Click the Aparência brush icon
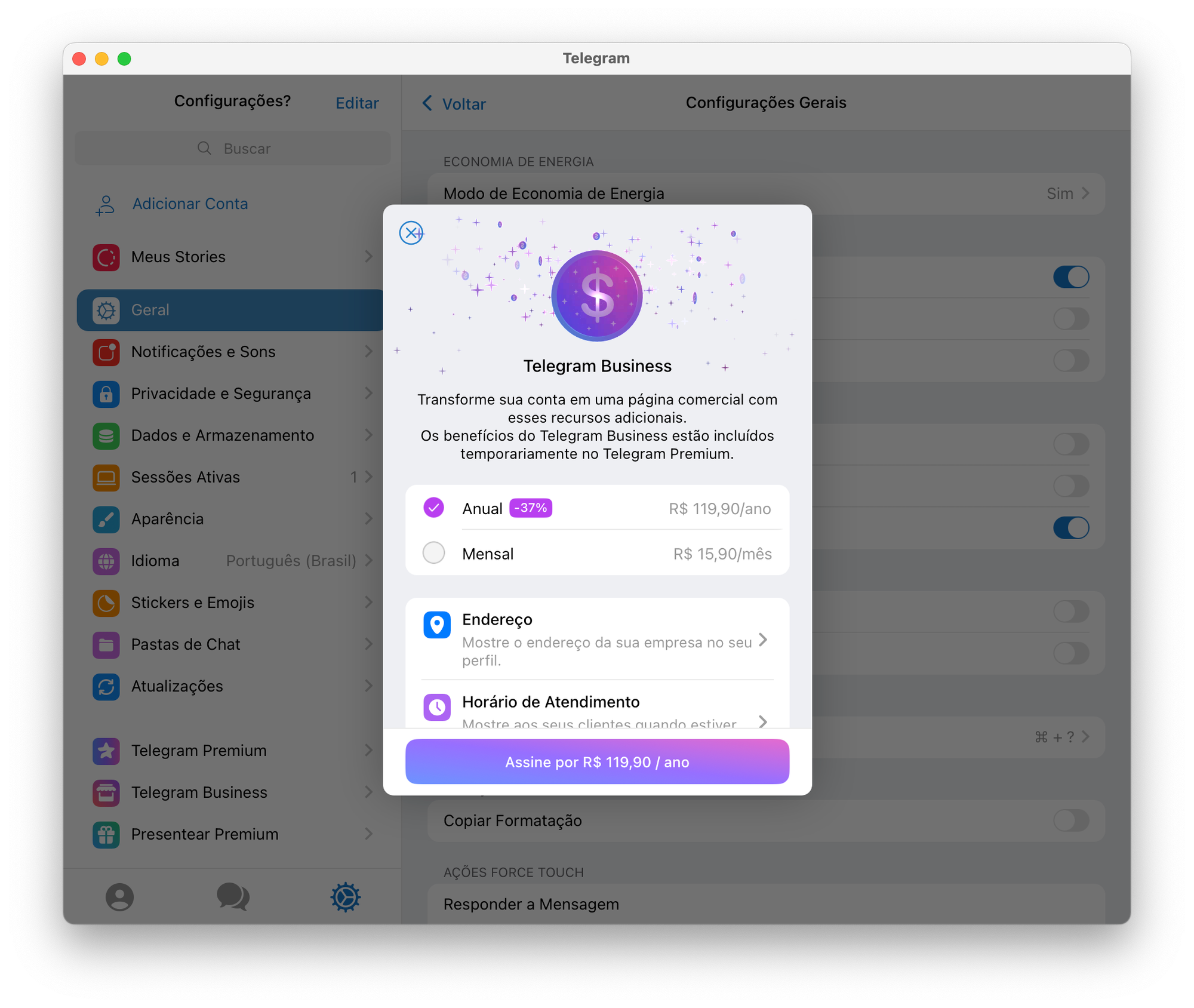The width and height of the screenshot is (1194, 1008). coord(106,520)
